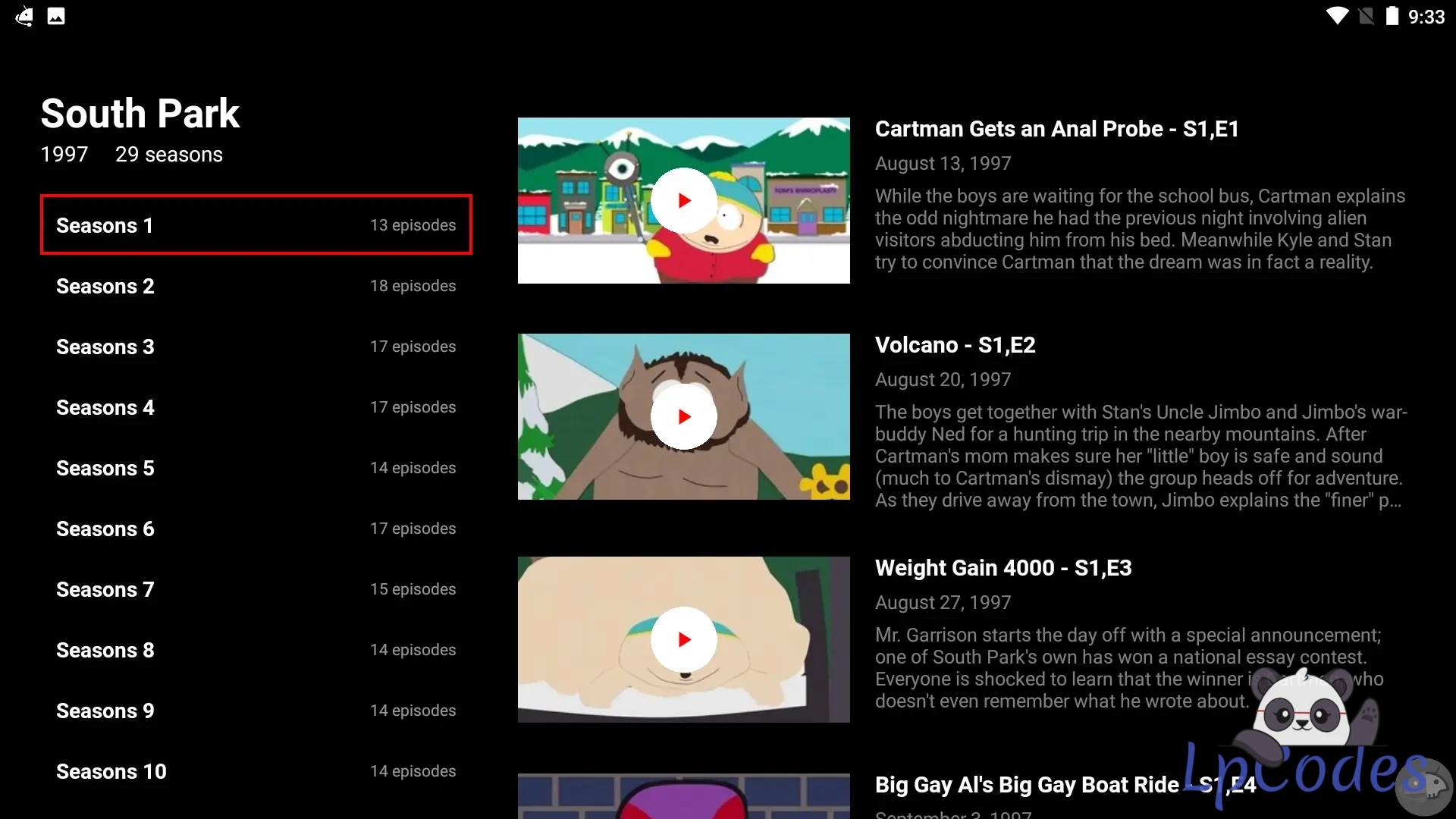The height and width of the screenshot is (819, 1456).
Task: Click the Volcano episode description text
Action: click(1141, 457)
